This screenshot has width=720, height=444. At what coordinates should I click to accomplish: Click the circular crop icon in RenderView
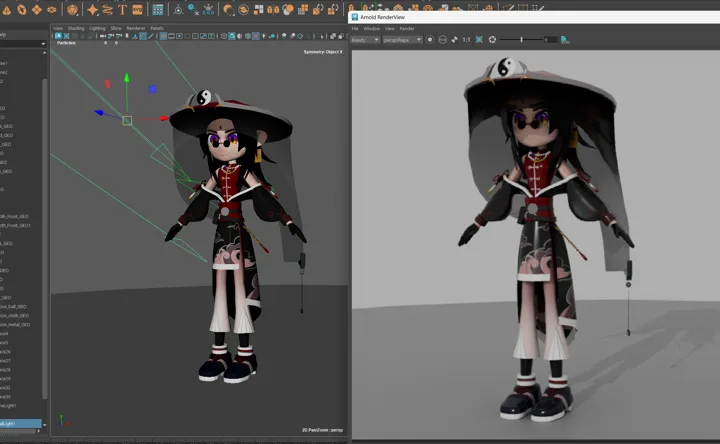[x=443, y=40]
